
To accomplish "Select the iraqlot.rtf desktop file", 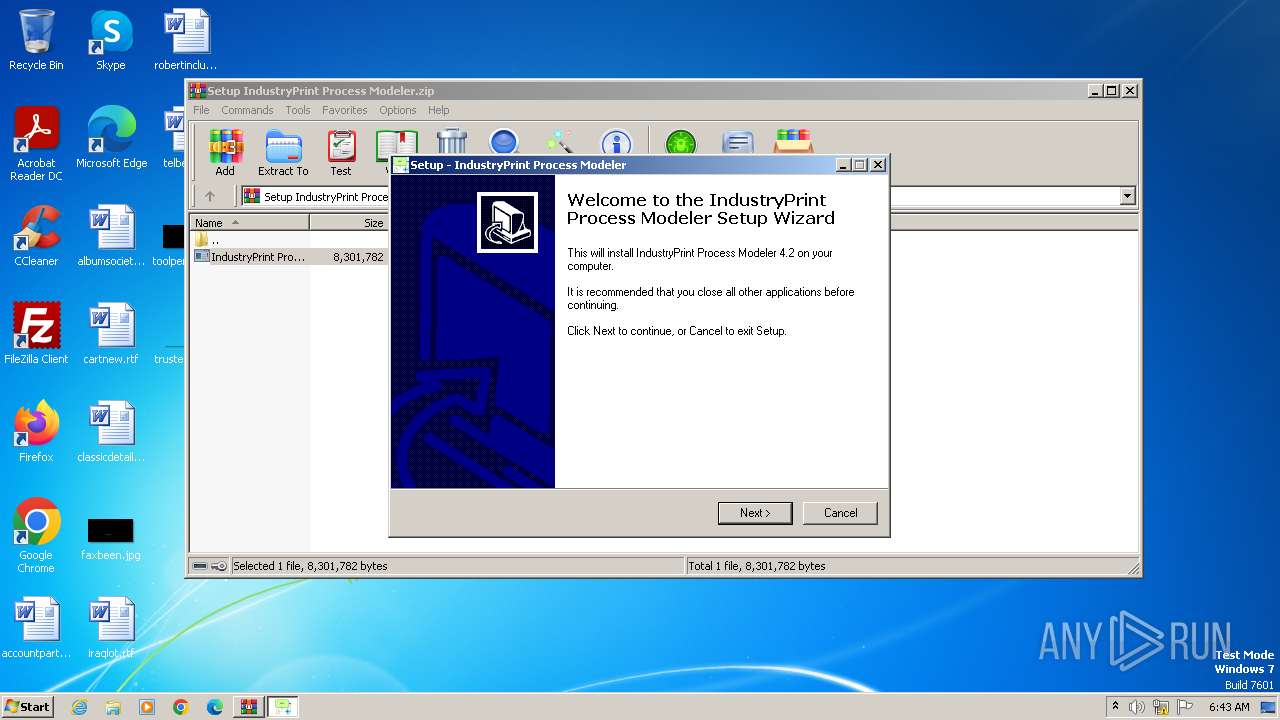I will (111, 628).
